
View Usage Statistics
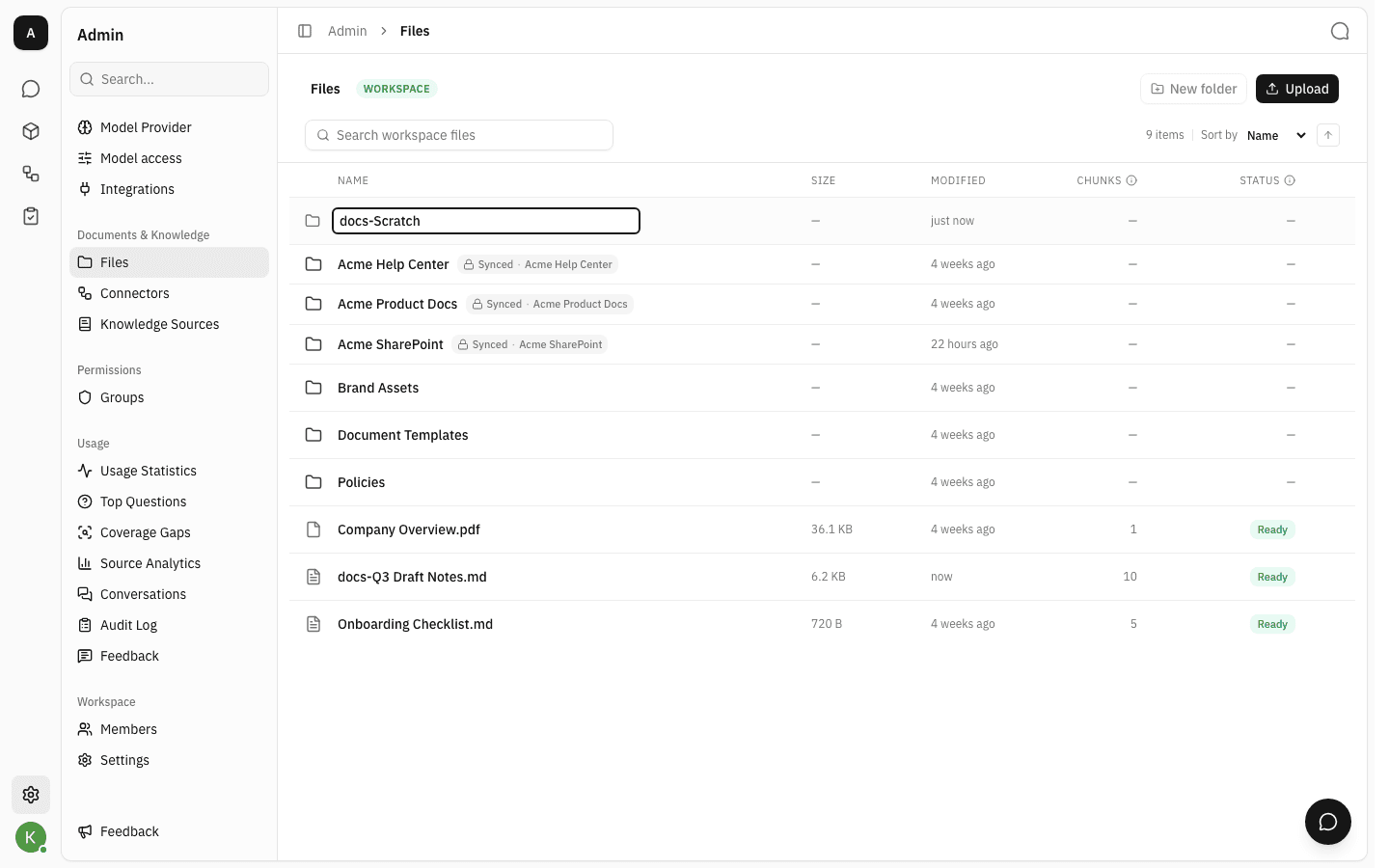tap(169, 471)
